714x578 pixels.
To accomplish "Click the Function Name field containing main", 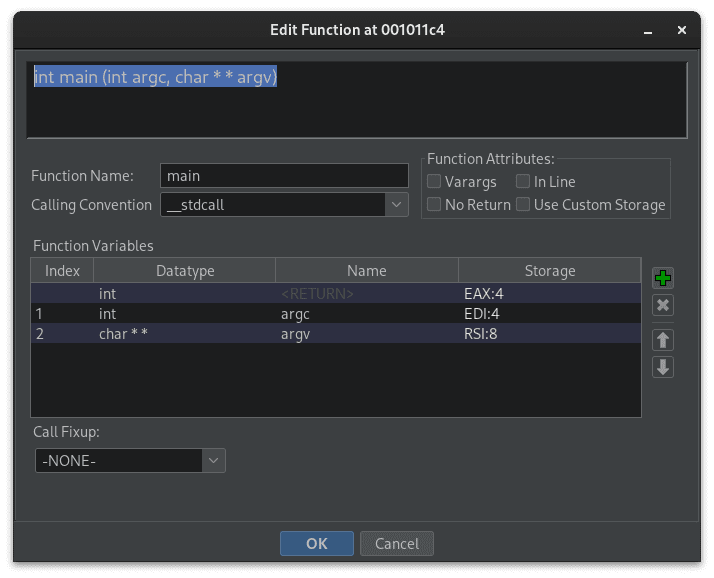I will (284, 176).
